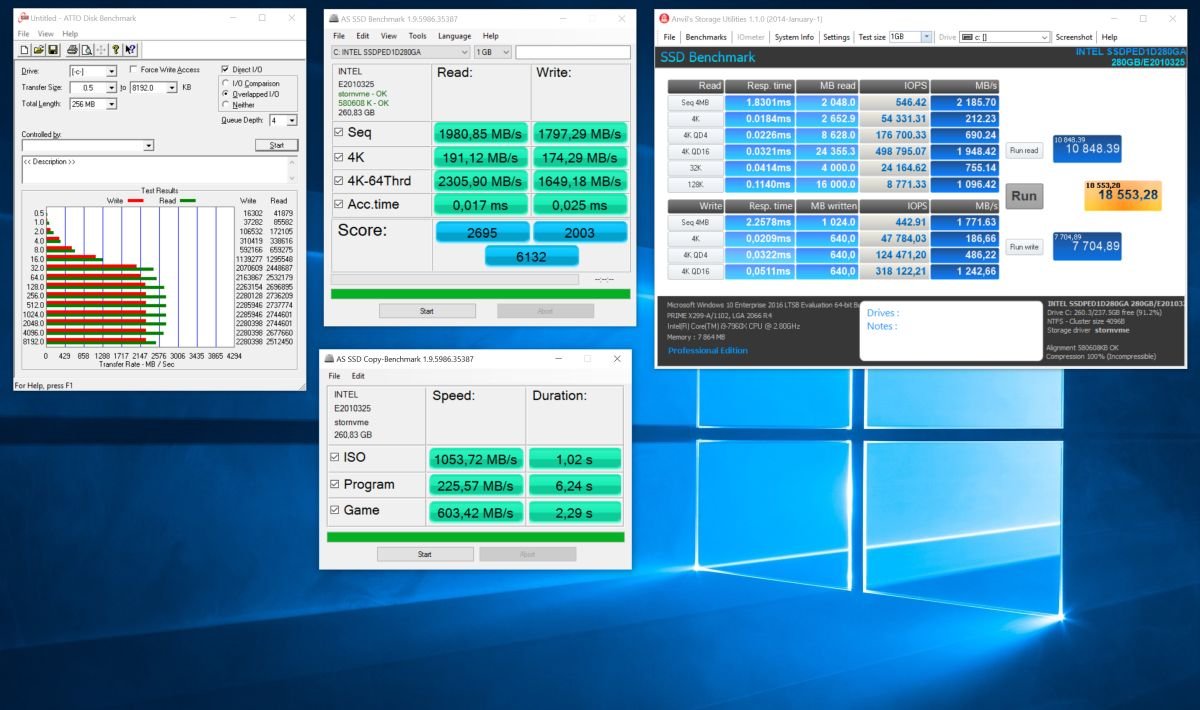Image resolution: width=1200 pixels, height=710 pixels.
Task: Click the Drives and Notes box in Anvil's
Action: [950, 331]
